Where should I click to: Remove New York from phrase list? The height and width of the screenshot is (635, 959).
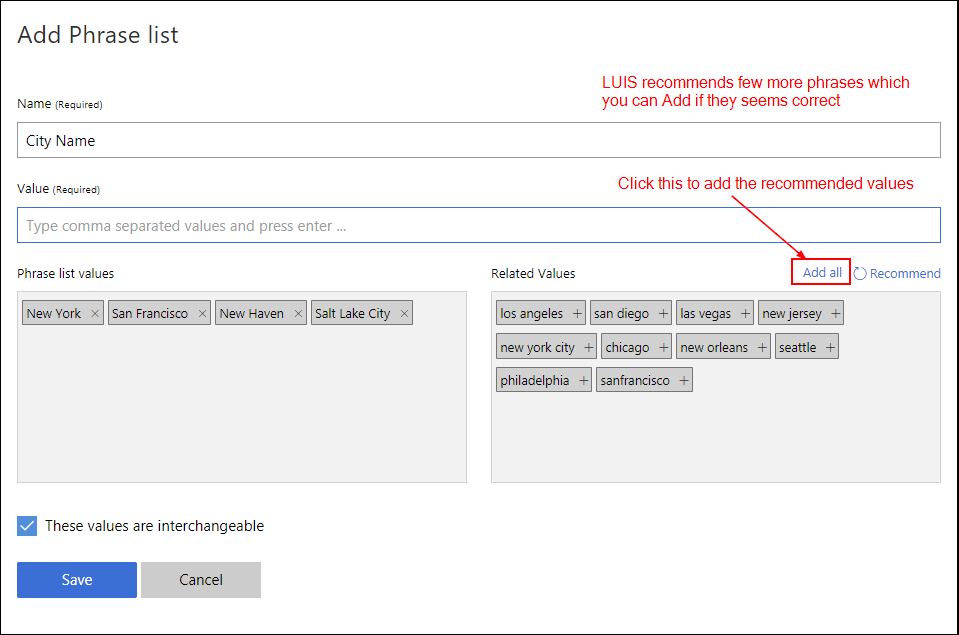tap(95, 314)
